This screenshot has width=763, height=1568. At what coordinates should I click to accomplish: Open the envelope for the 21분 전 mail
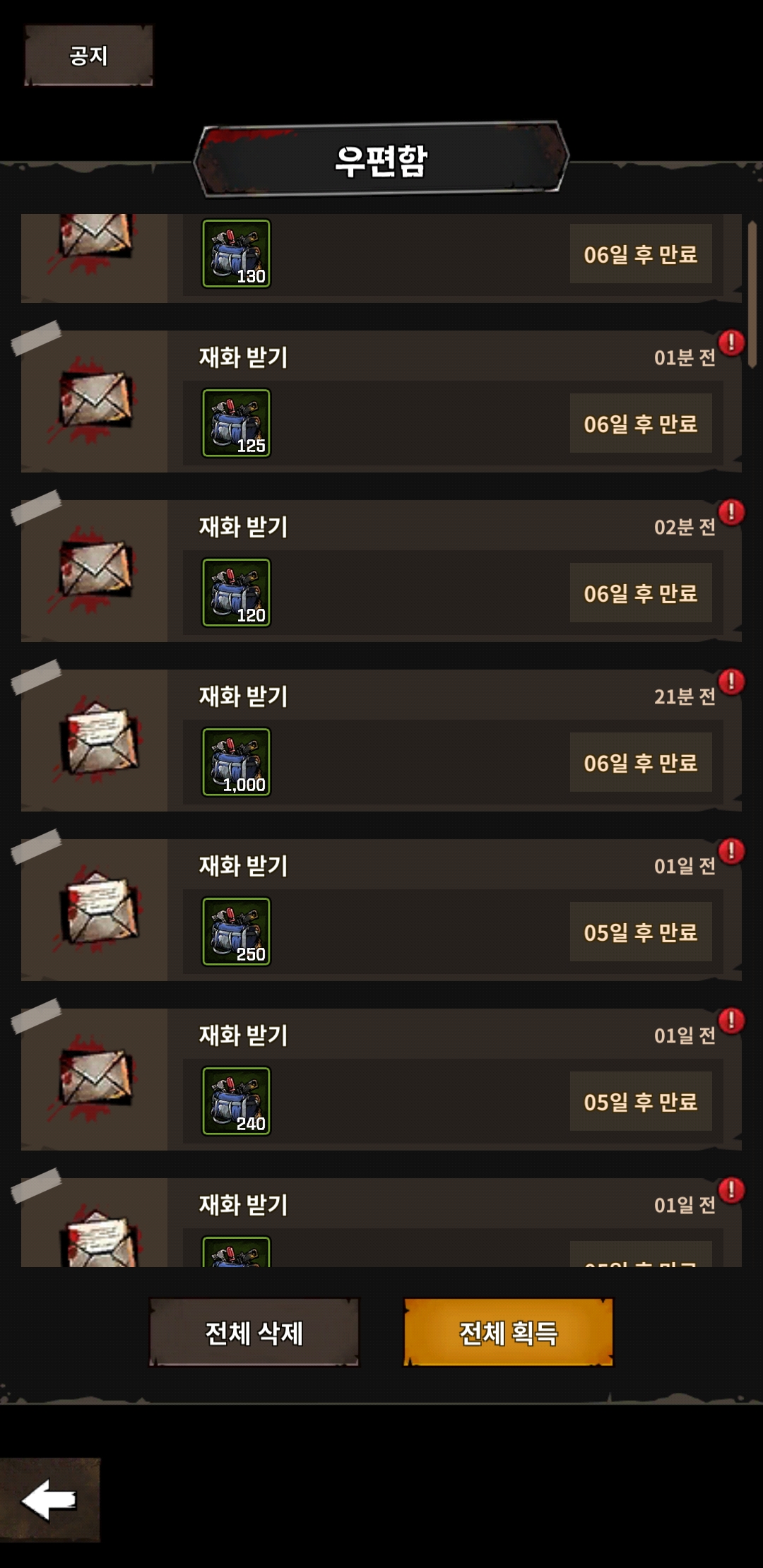[99, 740]
